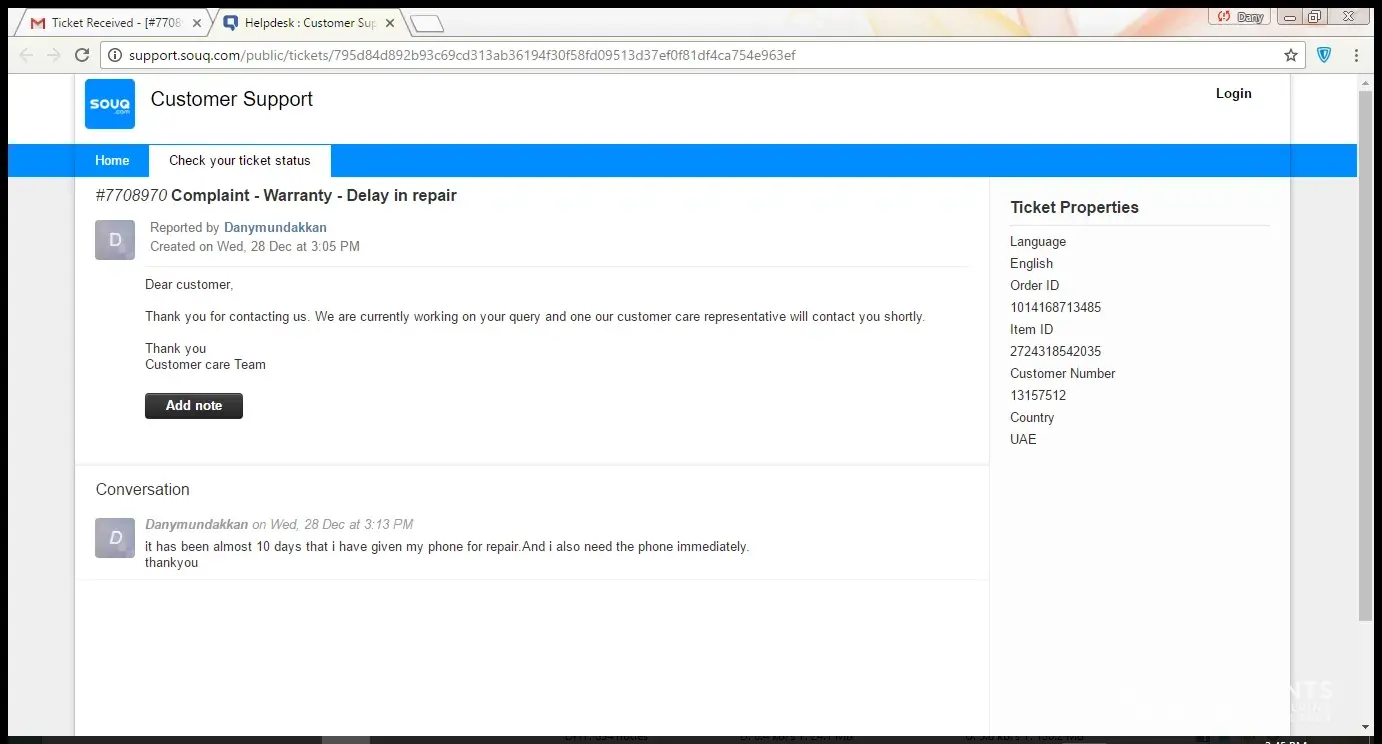The image size is (1382, 744).
Task: Click the site information icon in address bar
Action: (x=114, y=56)
